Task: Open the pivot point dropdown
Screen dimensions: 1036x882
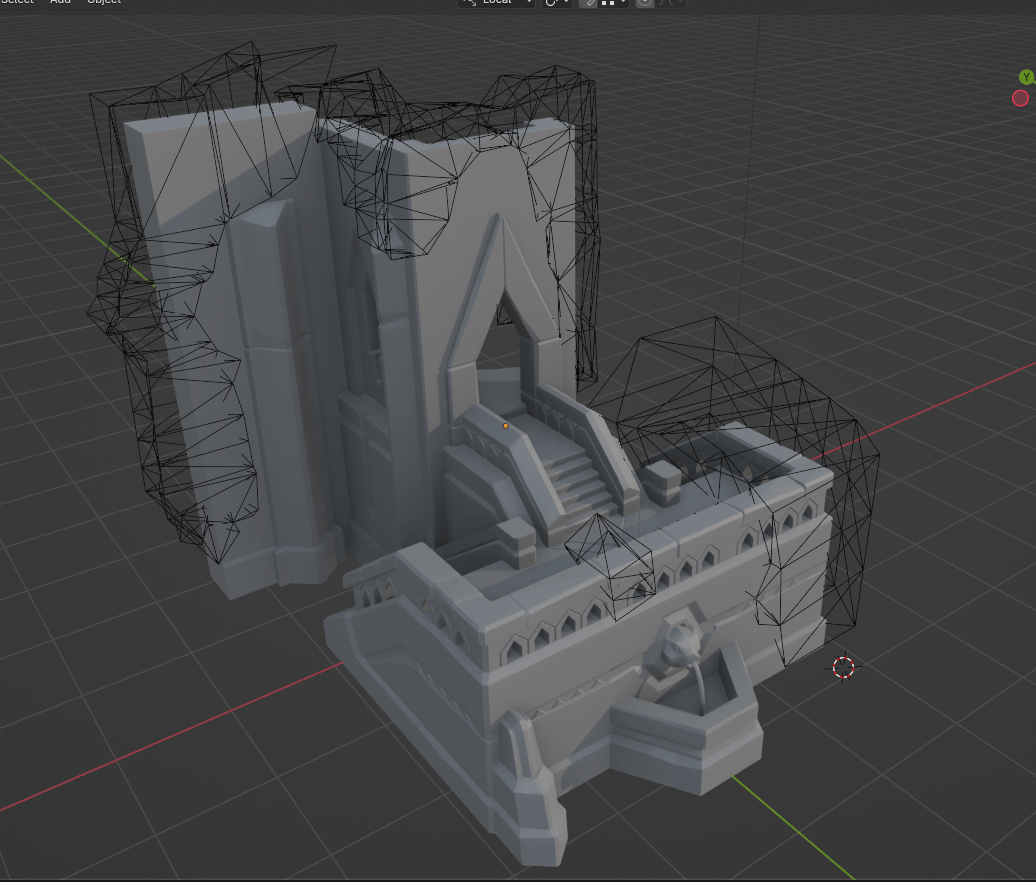Action: (557, 3)
